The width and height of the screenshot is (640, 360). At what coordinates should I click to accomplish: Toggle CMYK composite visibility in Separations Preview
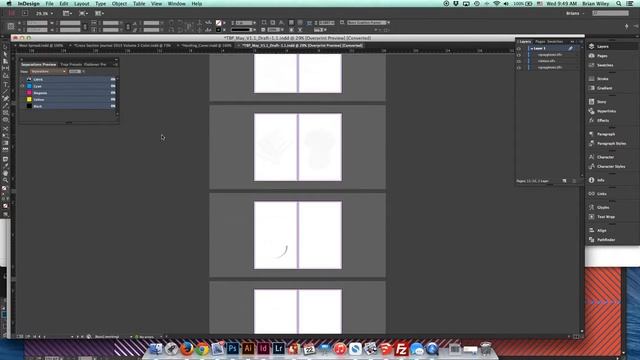click(23, 80)
